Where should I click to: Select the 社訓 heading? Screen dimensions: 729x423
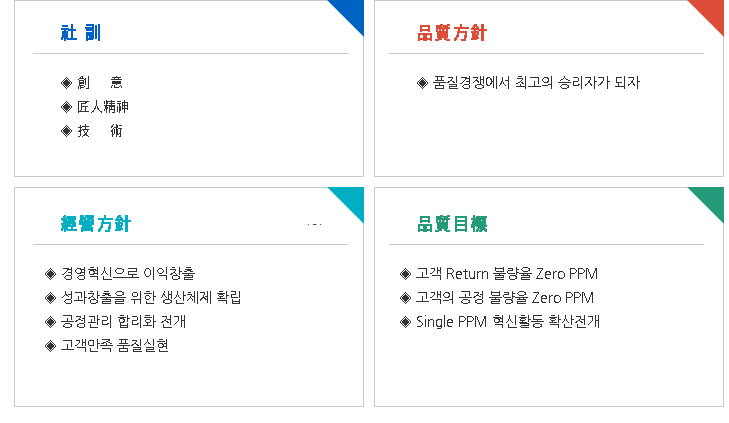click(81, 33)
